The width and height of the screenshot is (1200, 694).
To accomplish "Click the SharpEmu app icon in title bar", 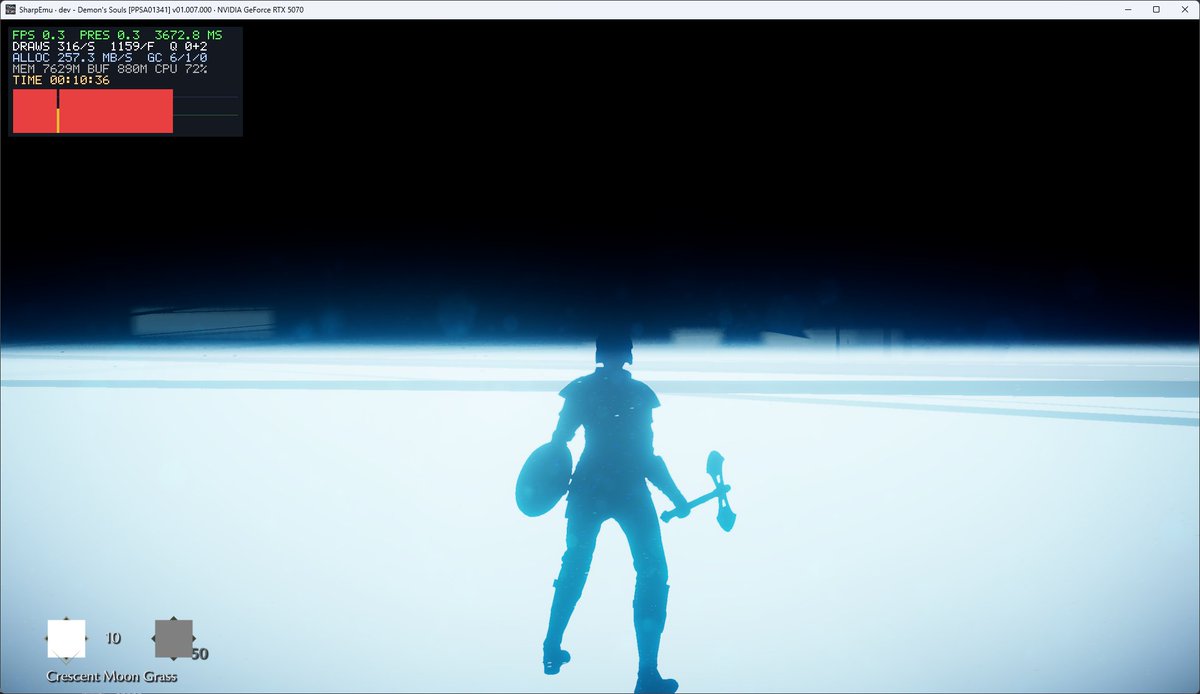I will [x=10, y=9].
